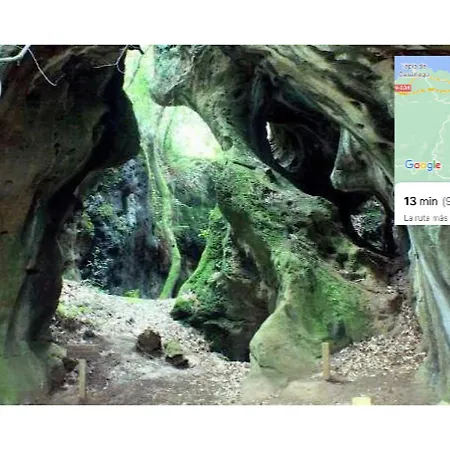The height and width of the screenshot is (450, 450).
Task: Click the Google logo on the map
Action: point(423,165)
